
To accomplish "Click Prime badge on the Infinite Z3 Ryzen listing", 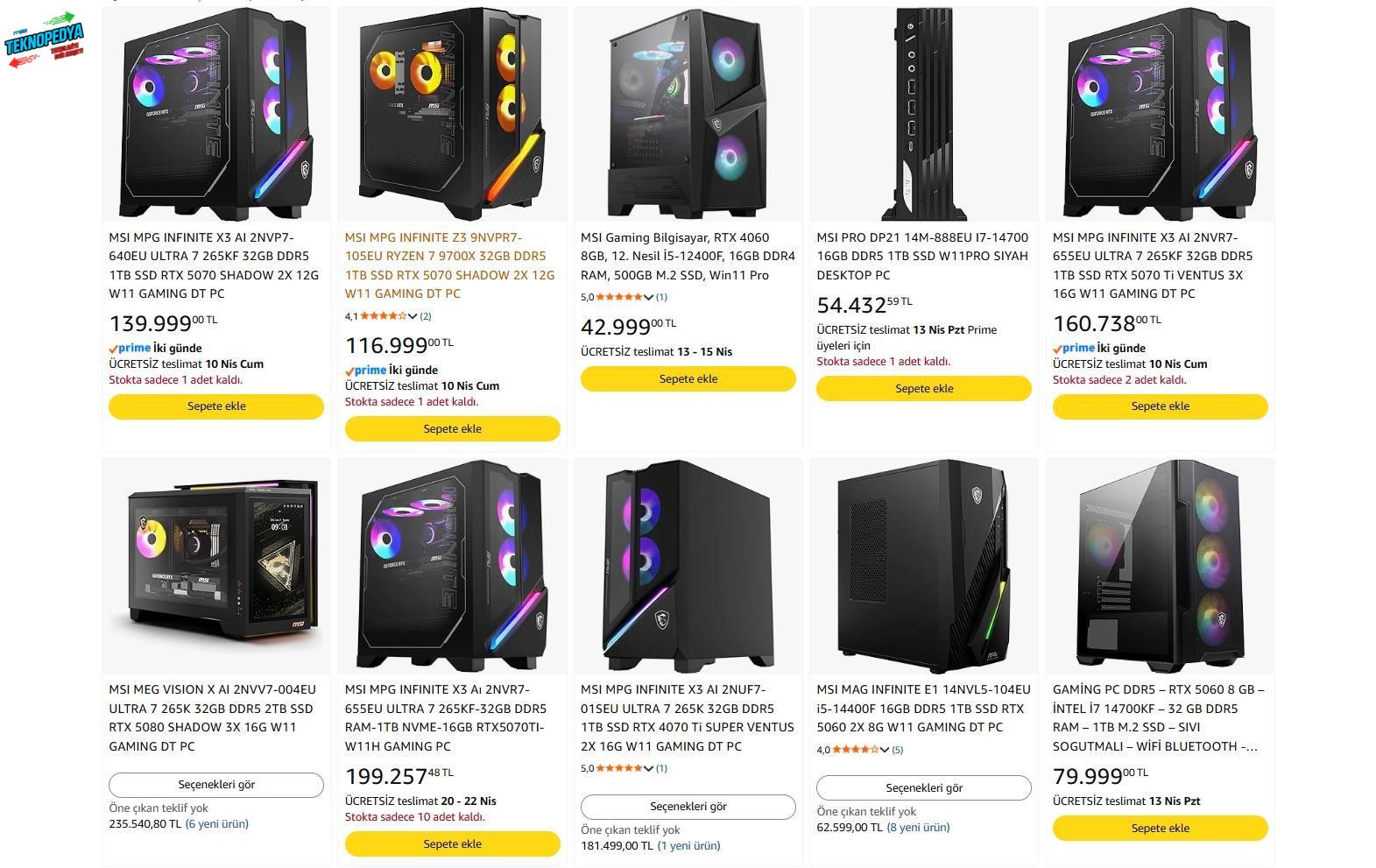I will [x=365, y=370].
